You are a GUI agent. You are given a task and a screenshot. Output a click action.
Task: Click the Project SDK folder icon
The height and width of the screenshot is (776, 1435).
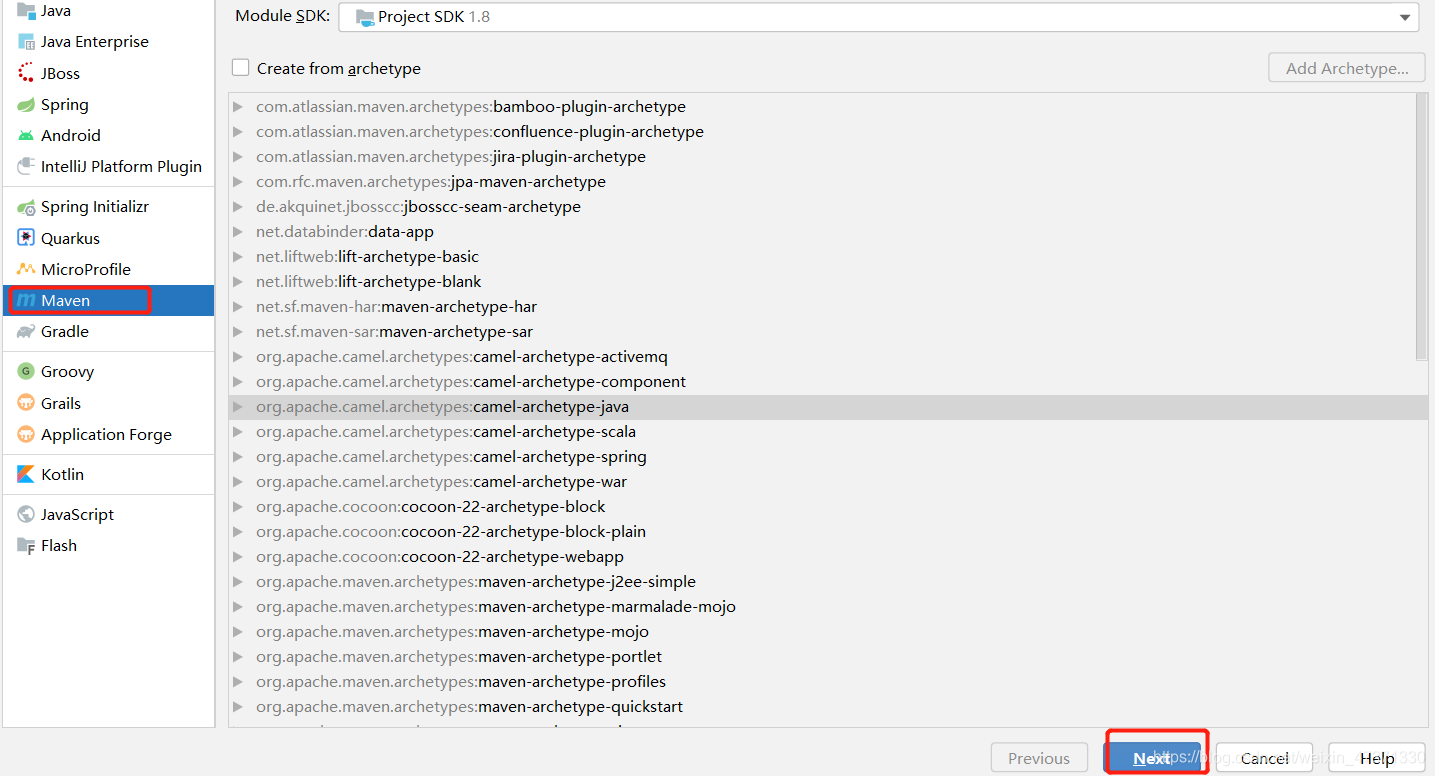point(364,17)
